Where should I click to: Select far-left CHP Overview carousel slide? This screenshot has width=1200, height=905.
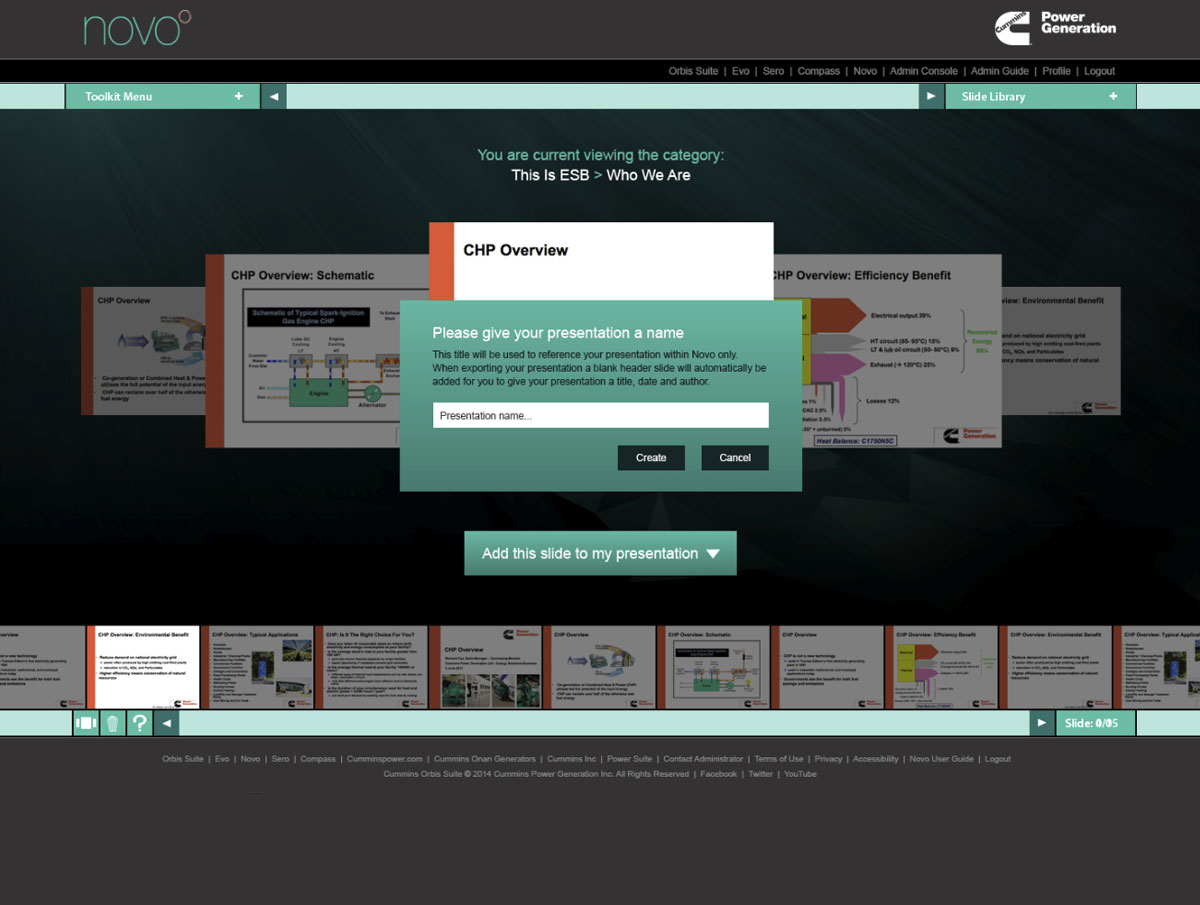tap(143, 350)
